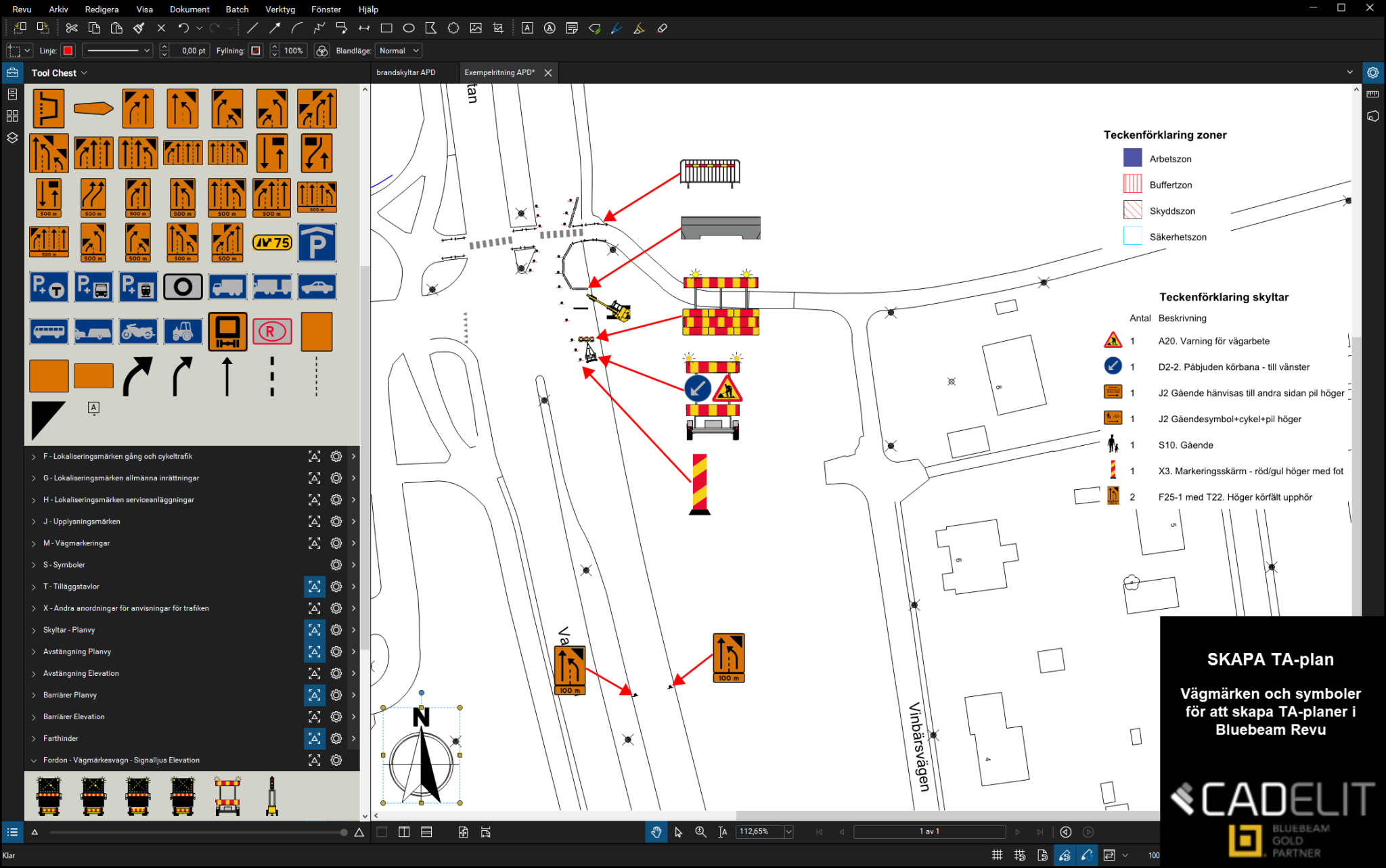1386x868 pixels.
Task: Activate the Pan hand tool
Action: click(x=655, y=832)
